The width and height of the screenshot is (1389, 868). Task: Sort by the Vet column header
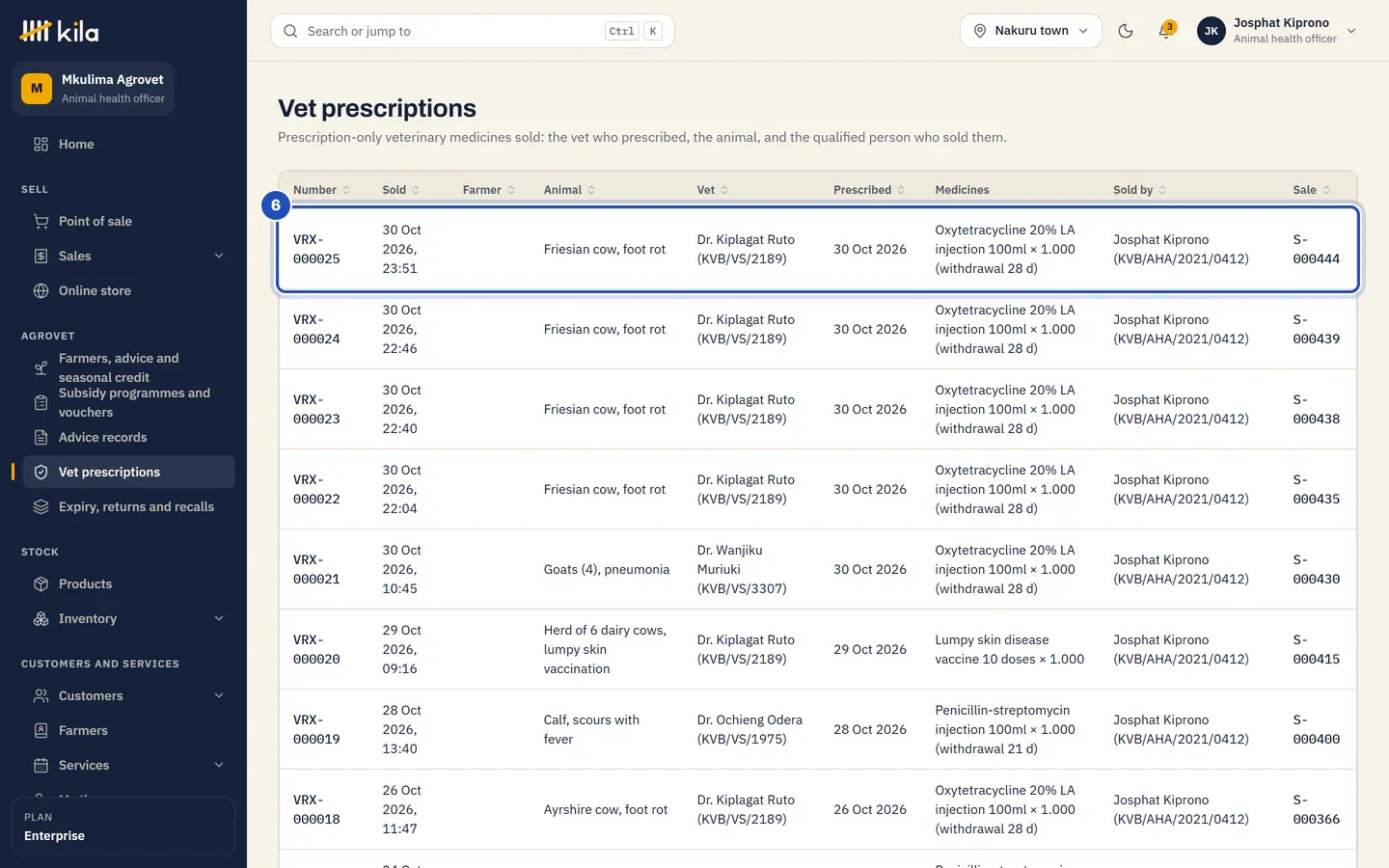(x=713, y=190)
